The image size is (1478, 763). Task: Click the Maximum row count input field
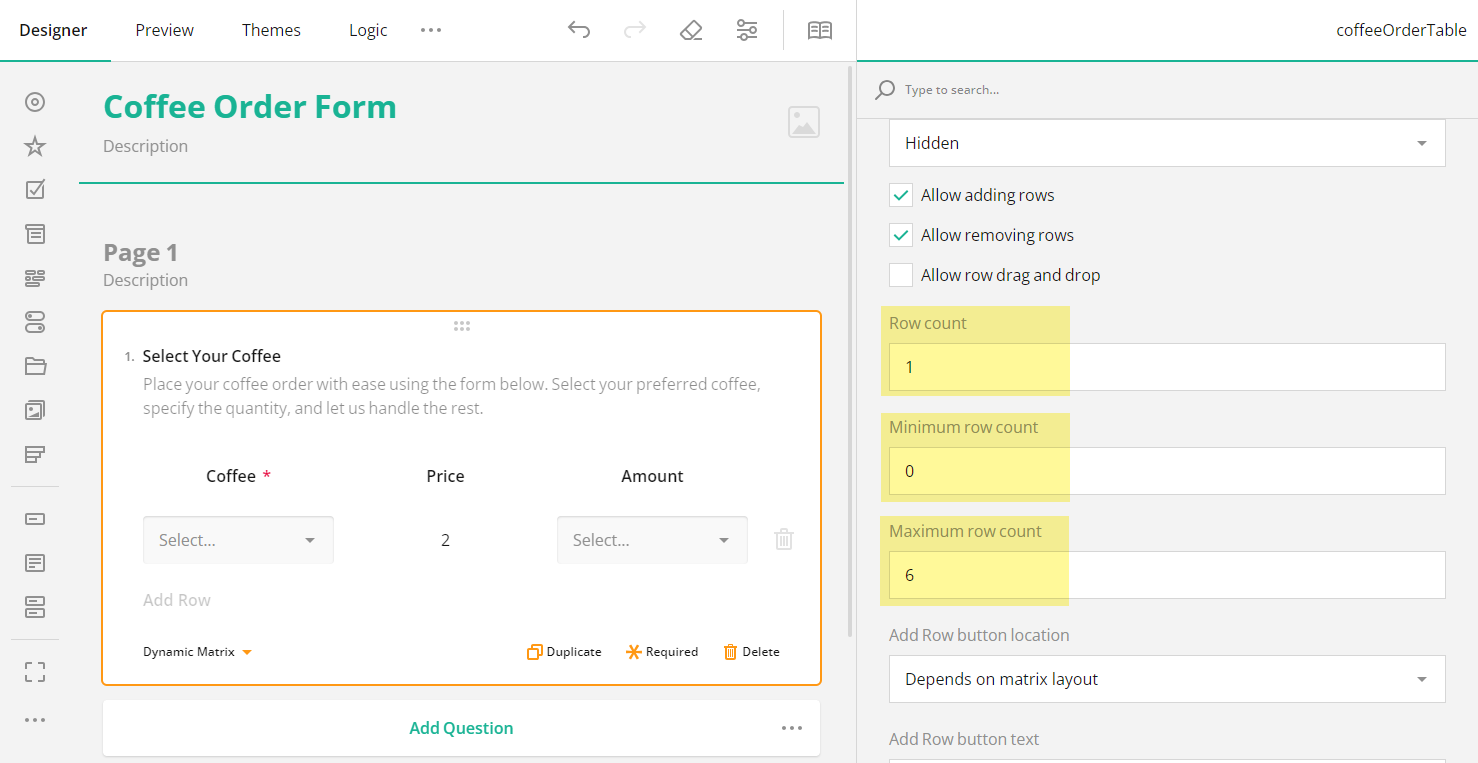click(x=1166, y=574)
